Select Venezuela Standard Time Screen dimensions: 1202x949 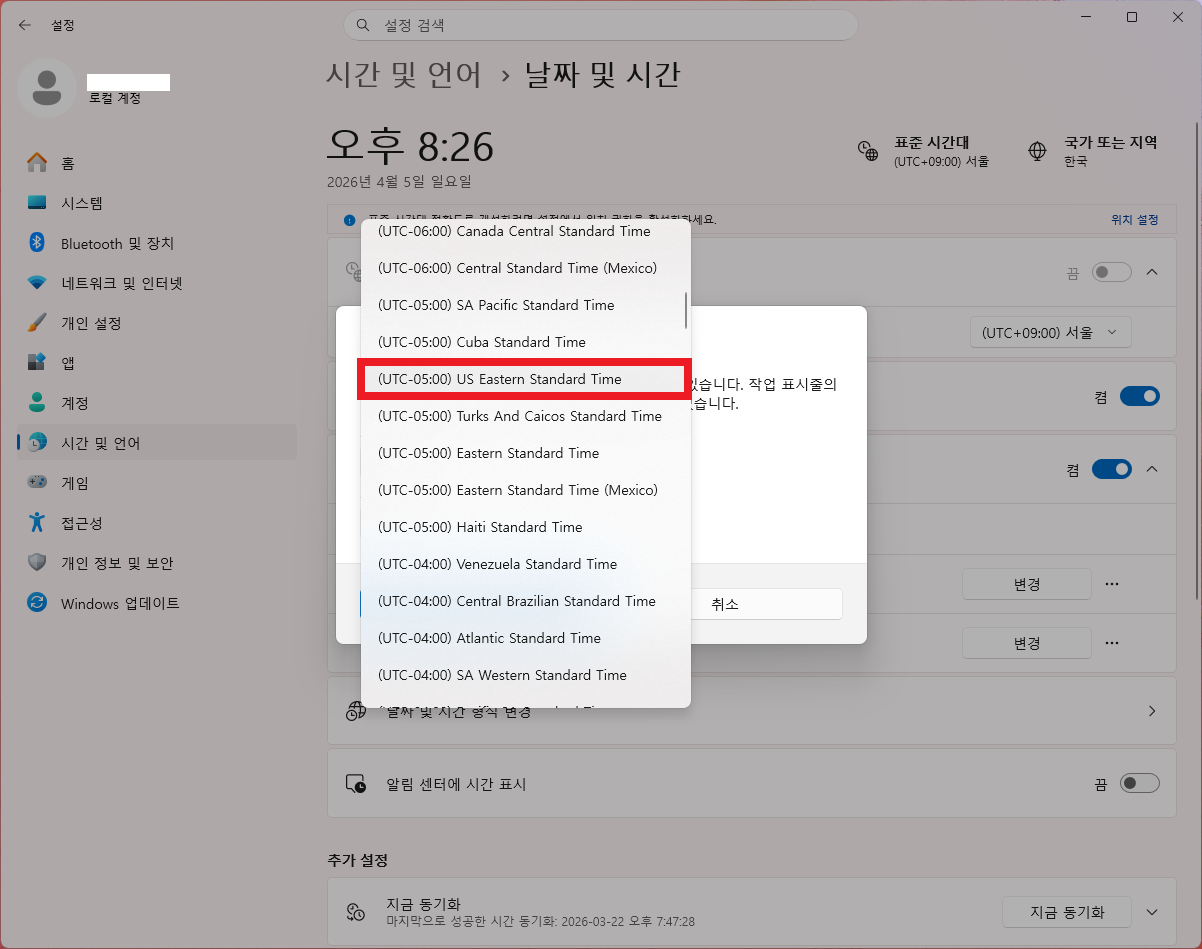524,564
